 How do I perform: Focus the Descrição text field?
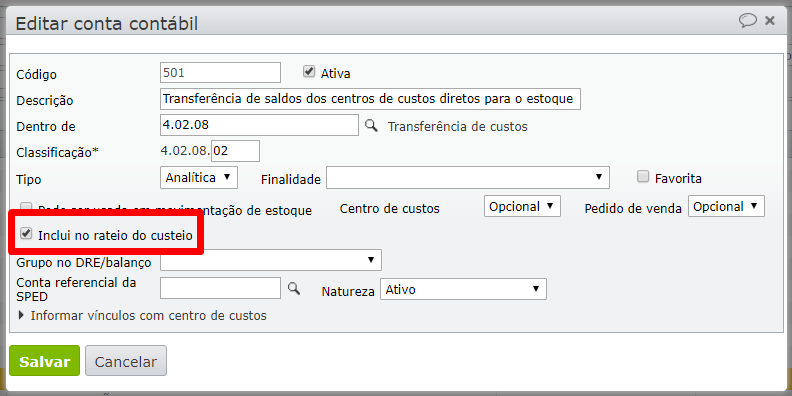370,98
